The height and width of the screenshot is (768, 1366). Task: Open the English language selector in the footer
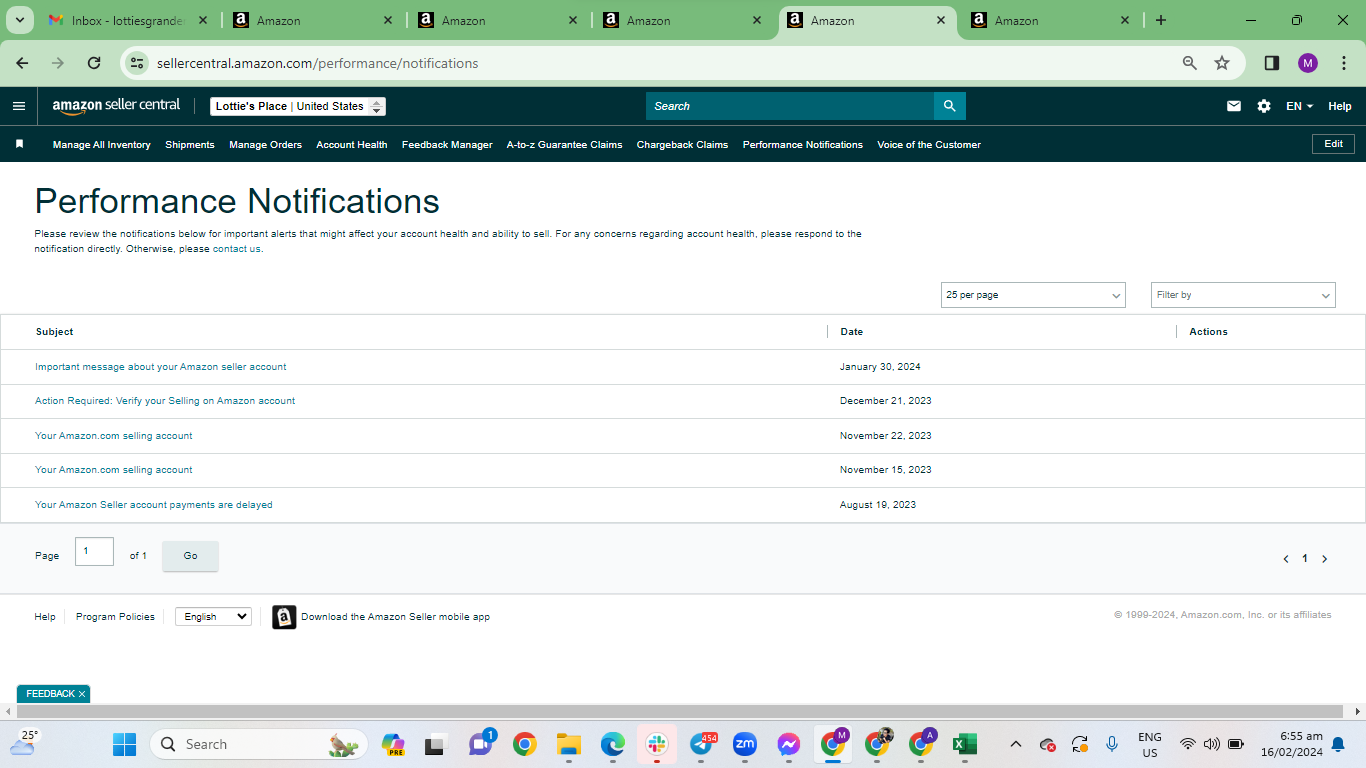click(x=213, y=617)
